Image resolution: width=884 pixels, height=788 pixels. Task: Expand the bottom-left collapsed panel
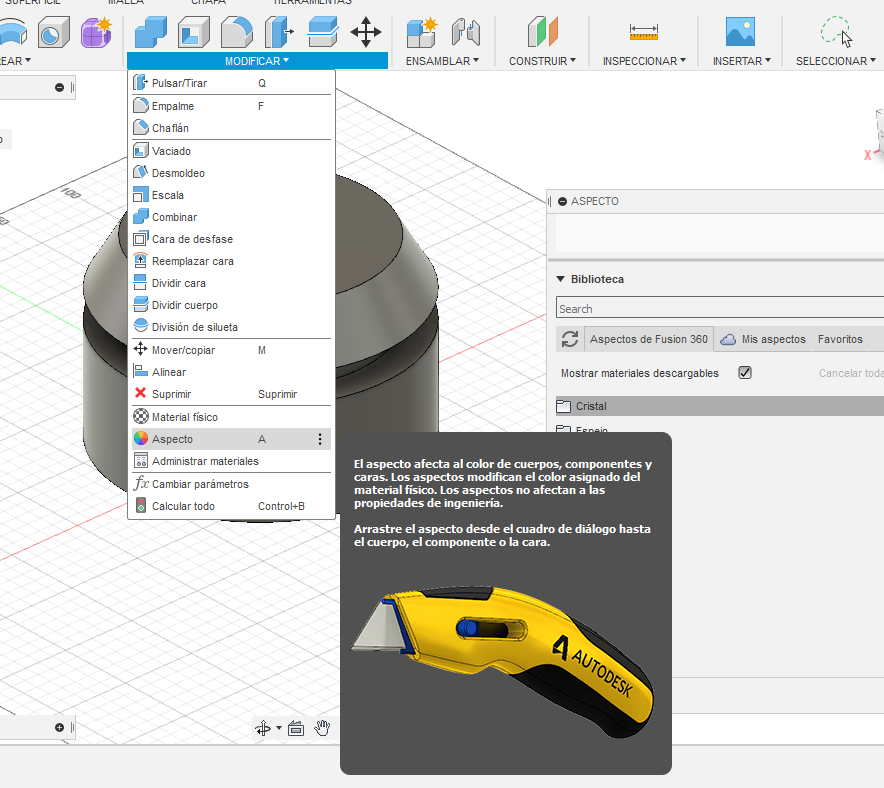59,727
